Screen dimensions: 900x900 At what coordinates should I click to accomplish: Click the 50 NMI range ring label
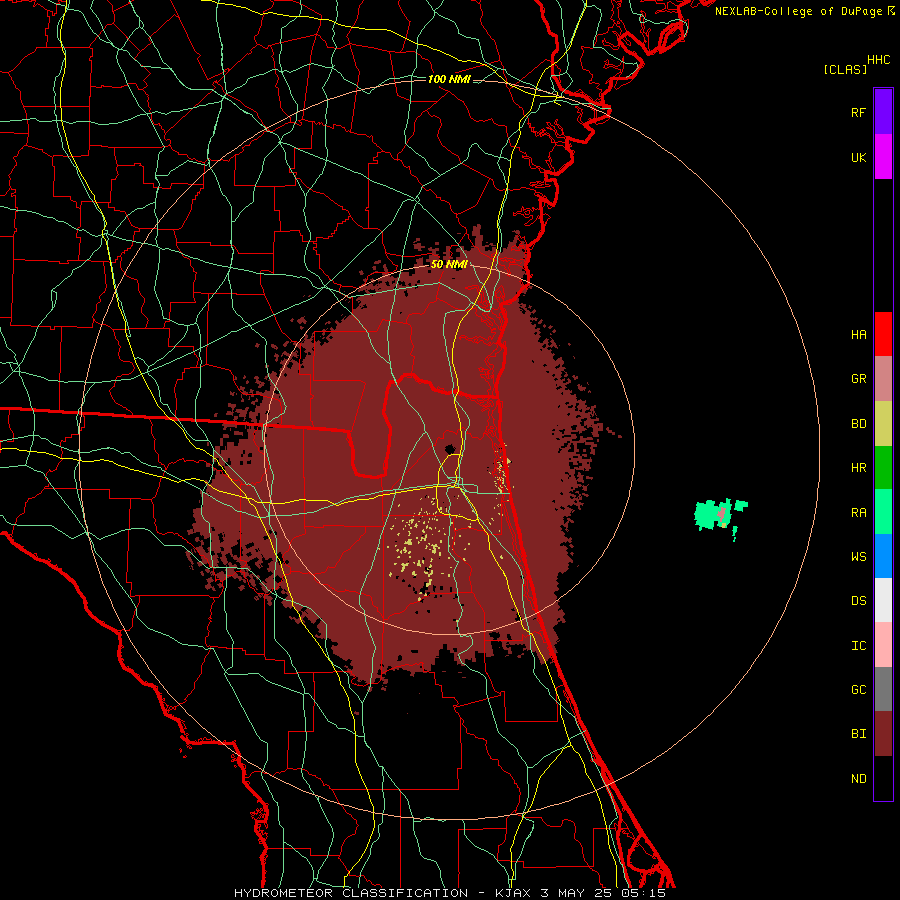pos(449,264)
